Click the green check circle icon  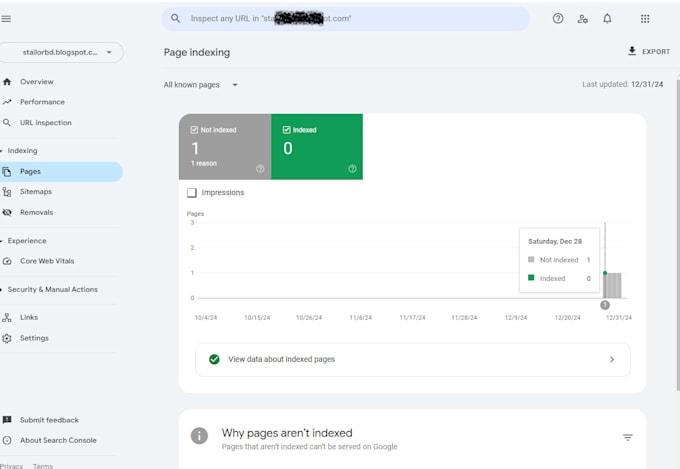tap(214, 359)
